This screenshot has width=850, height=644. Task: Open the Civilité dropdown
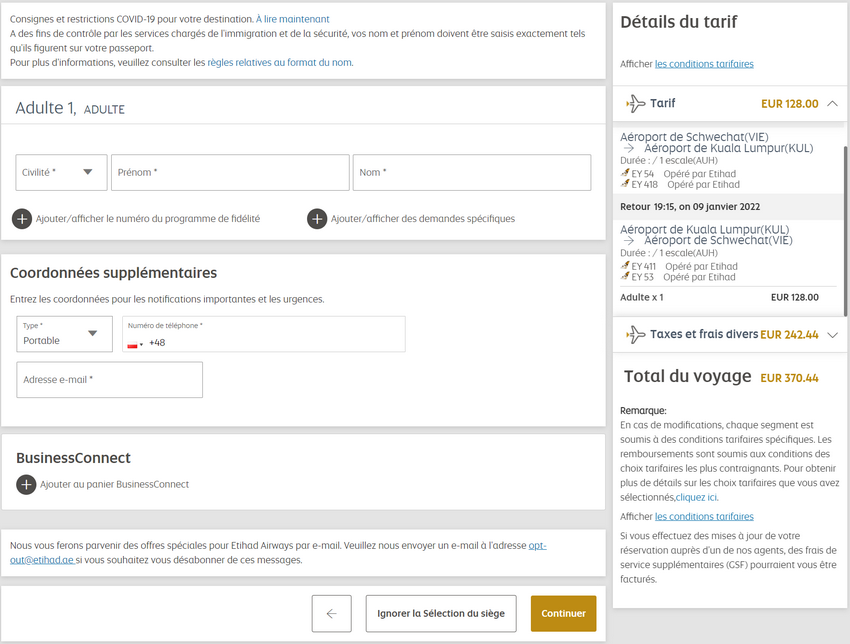tap(61, 172)
